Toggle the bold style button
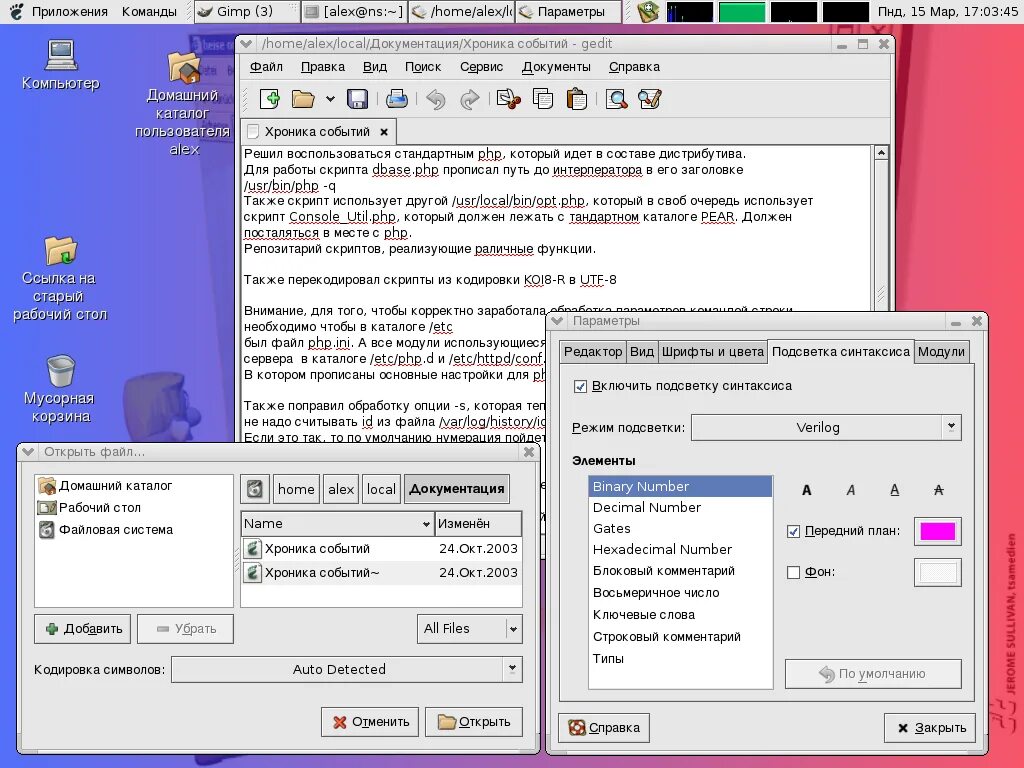Screen dimensions: 1024x768 coord(807,490)
